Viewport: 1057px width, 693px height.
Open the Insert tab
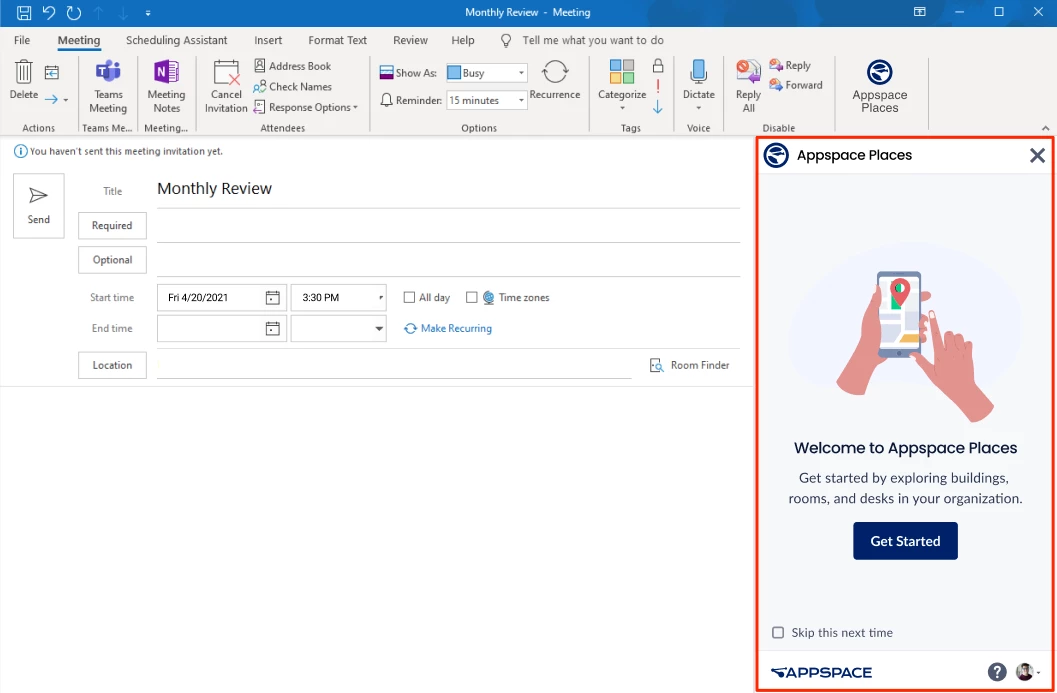pos(268,40)
